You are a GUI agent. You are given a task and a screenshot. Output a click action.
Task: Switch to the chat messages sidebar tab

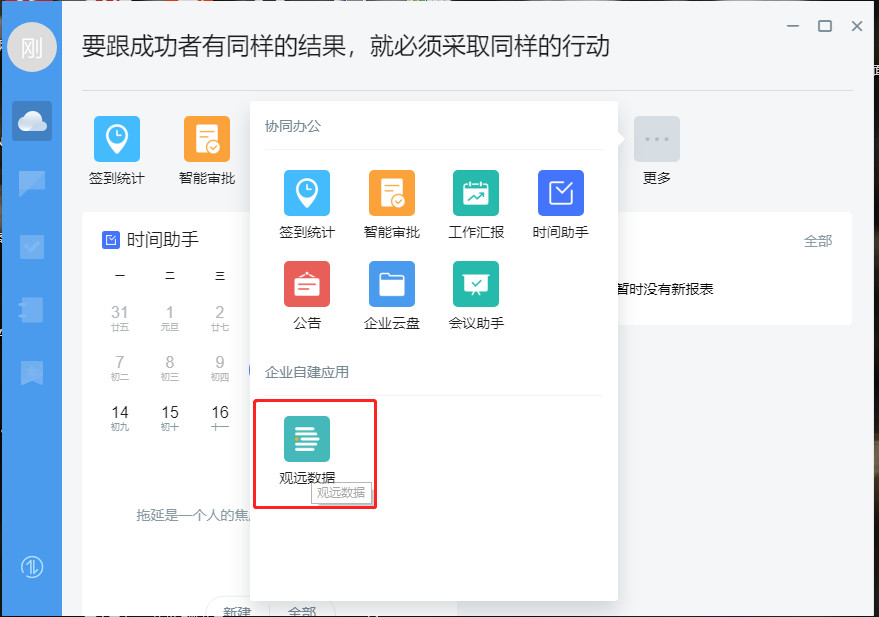32,183
